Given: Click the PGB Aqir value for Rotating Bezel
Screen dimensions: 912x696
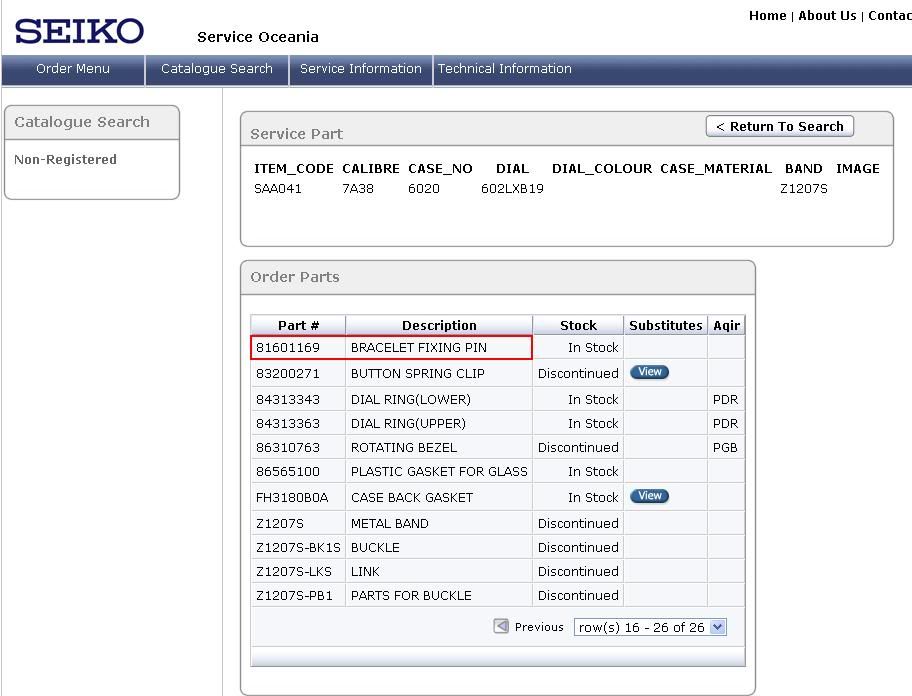Looking at the screenshot, I should [x=725, y=447].
